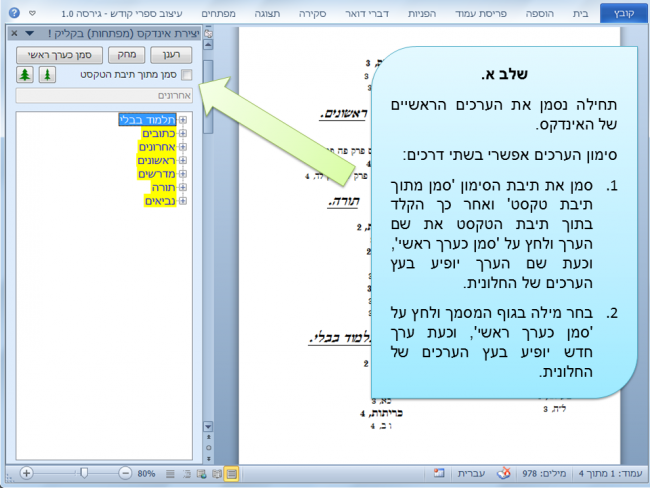Image resolution: width=650 pixels, height=488 pixels.
Task: Expand the תלמוד בבלי tree node
Action: click(183, 120)
